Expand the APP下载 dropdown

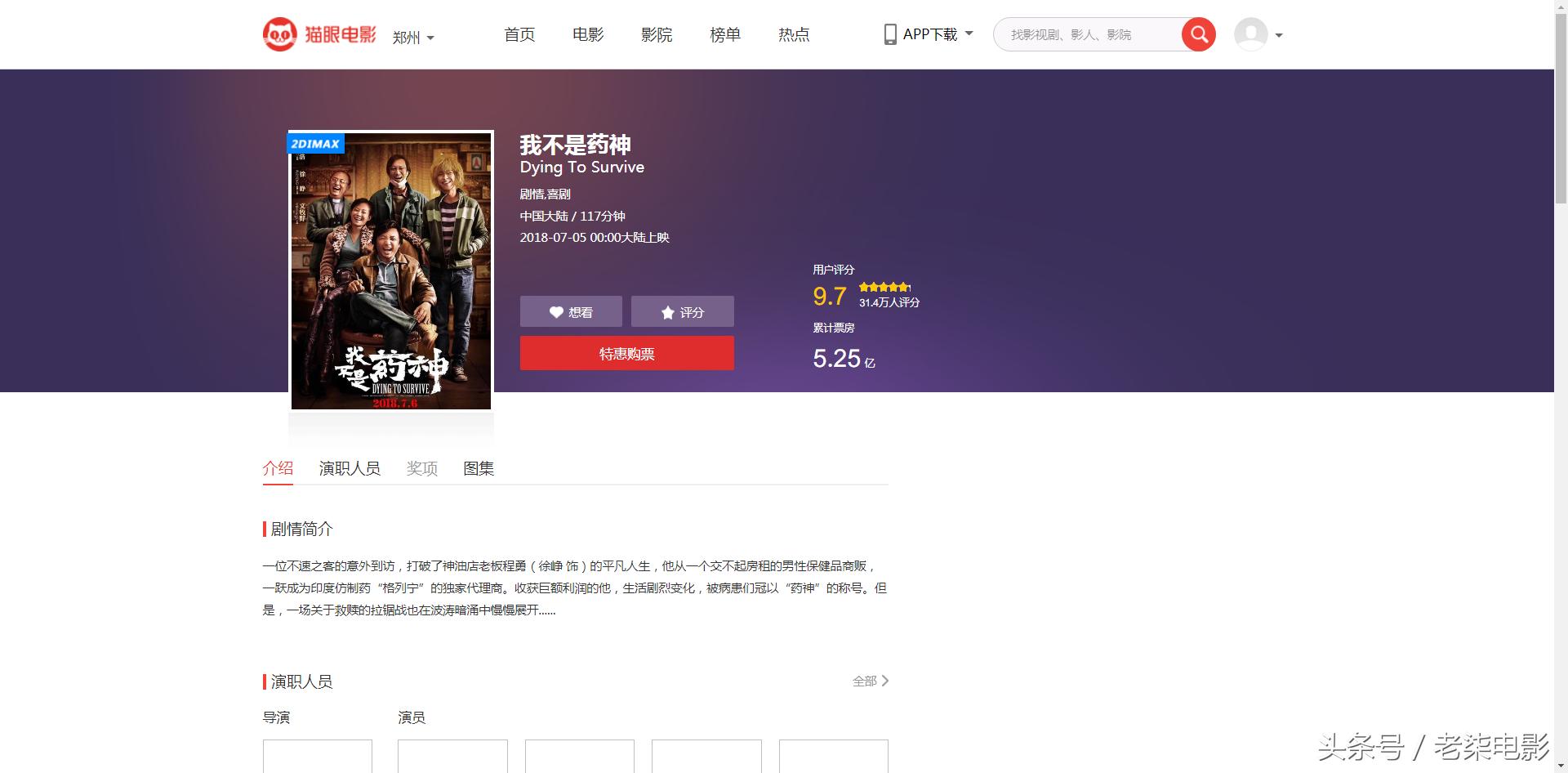point(968,34)
